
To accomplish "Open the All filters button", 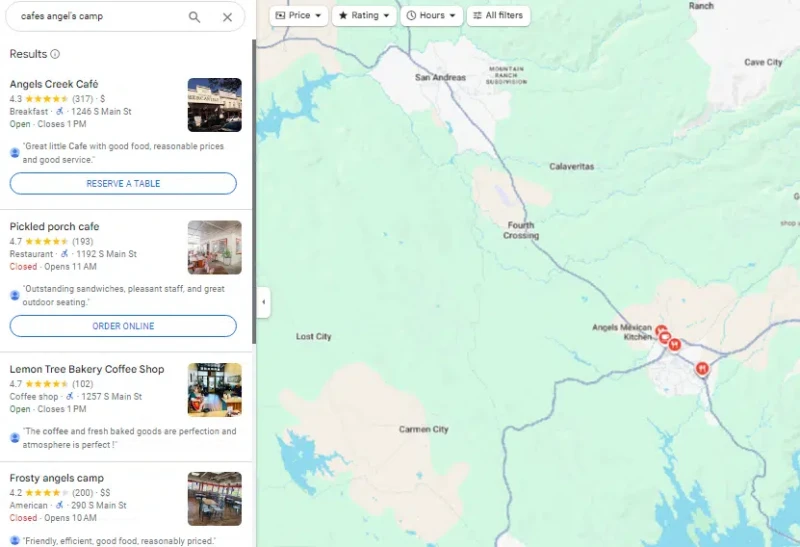I will coord(498,15).
